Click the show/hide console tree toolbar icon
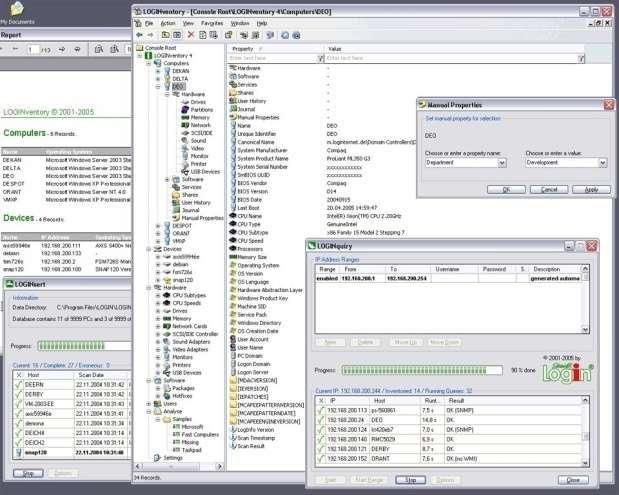Screen dimensions: 619x495 [x=177, y=35]
